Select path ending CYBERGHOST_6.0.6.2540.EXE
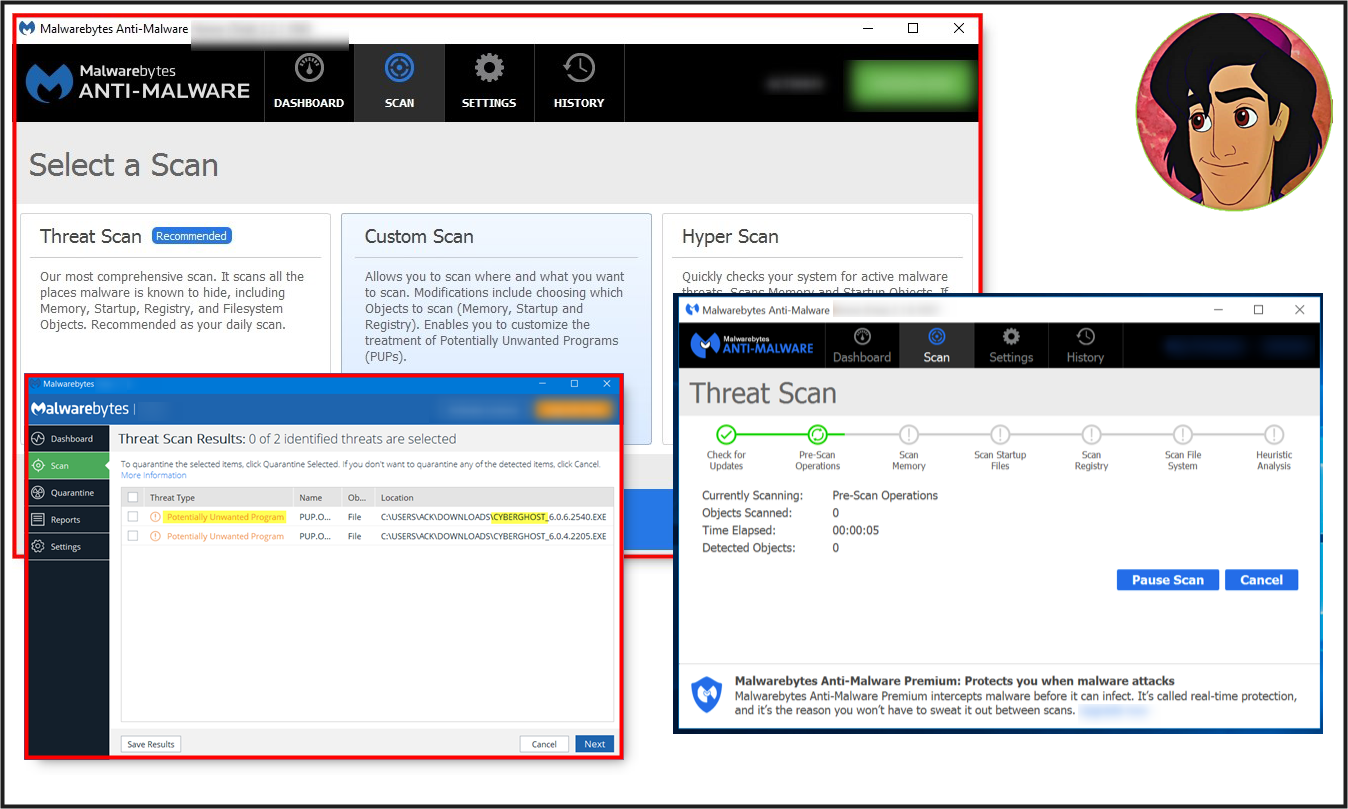Screen dimensions: 1348x809 click(x=494, y=517)
